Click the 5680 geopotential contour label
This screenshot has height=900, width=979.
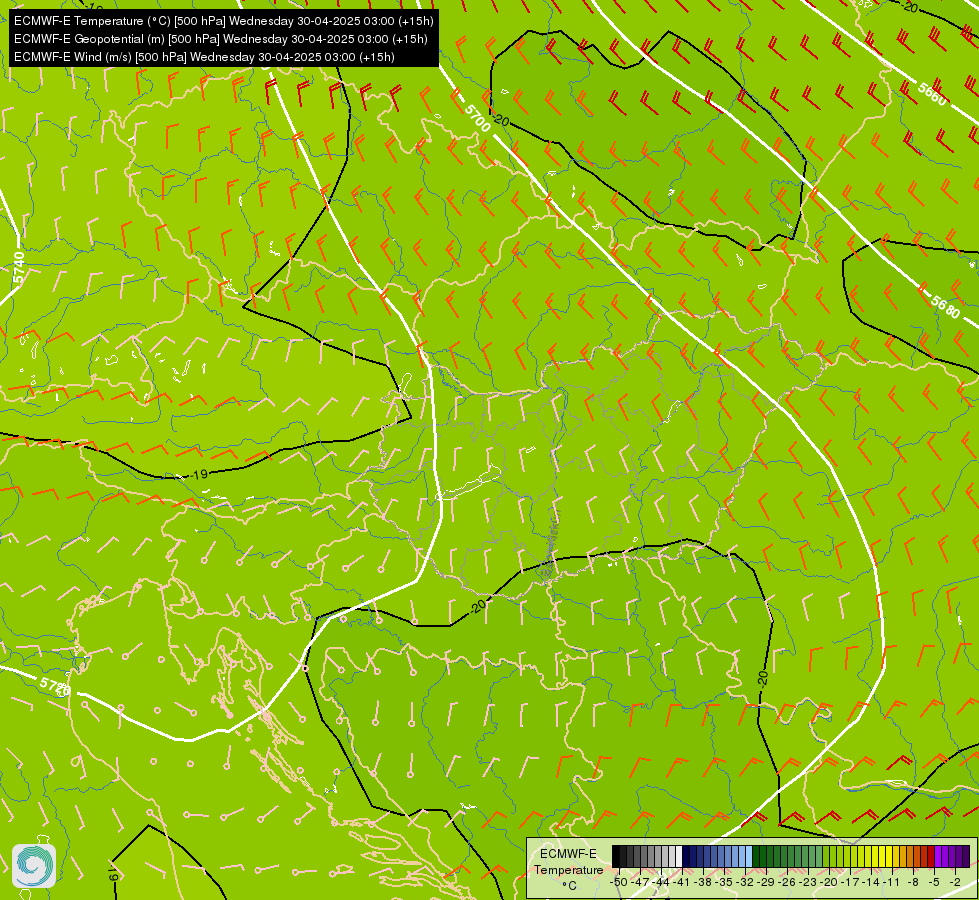tap(945, 306)
